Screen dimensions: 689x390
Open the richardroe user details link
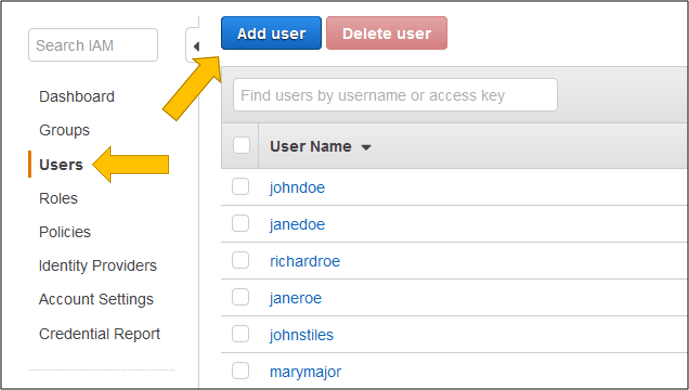pyautogui.click(x=305, y=261)
